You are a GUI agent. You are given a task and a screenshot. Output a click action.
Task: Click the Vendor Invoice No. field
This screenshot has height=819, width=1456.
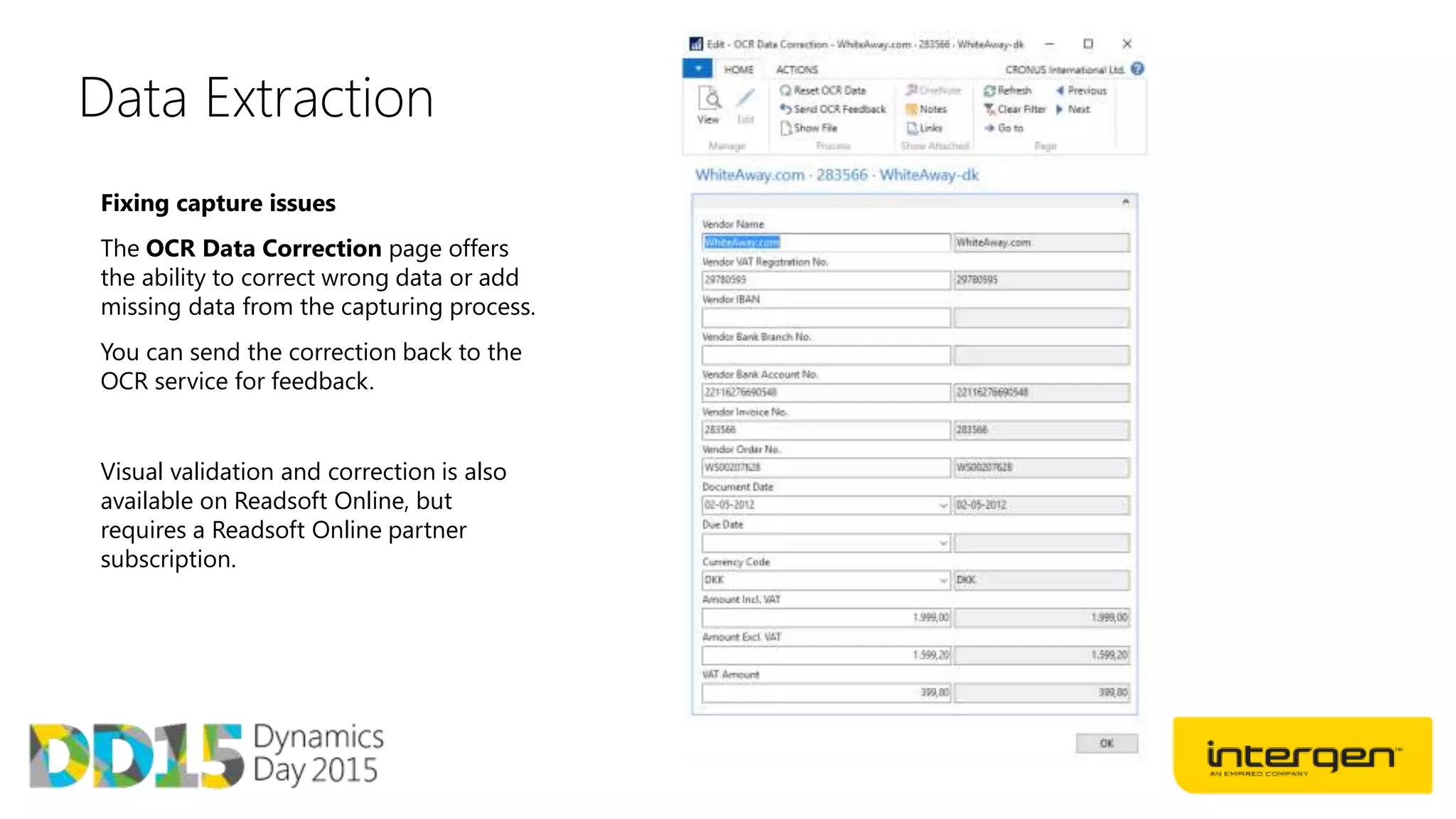click(x=826, y=430)
